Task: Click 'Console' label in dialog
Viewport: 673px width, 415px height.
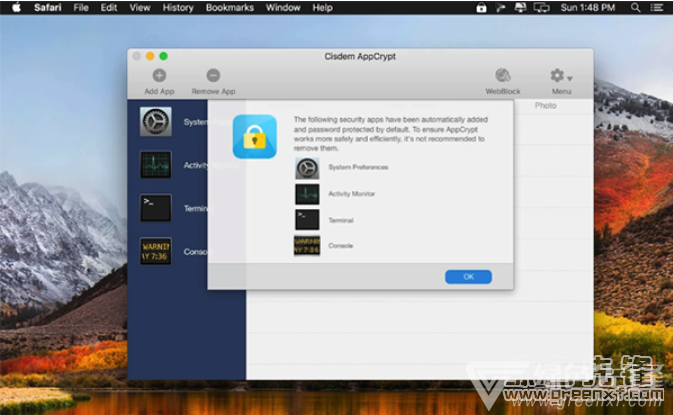Action: [340, 246]
